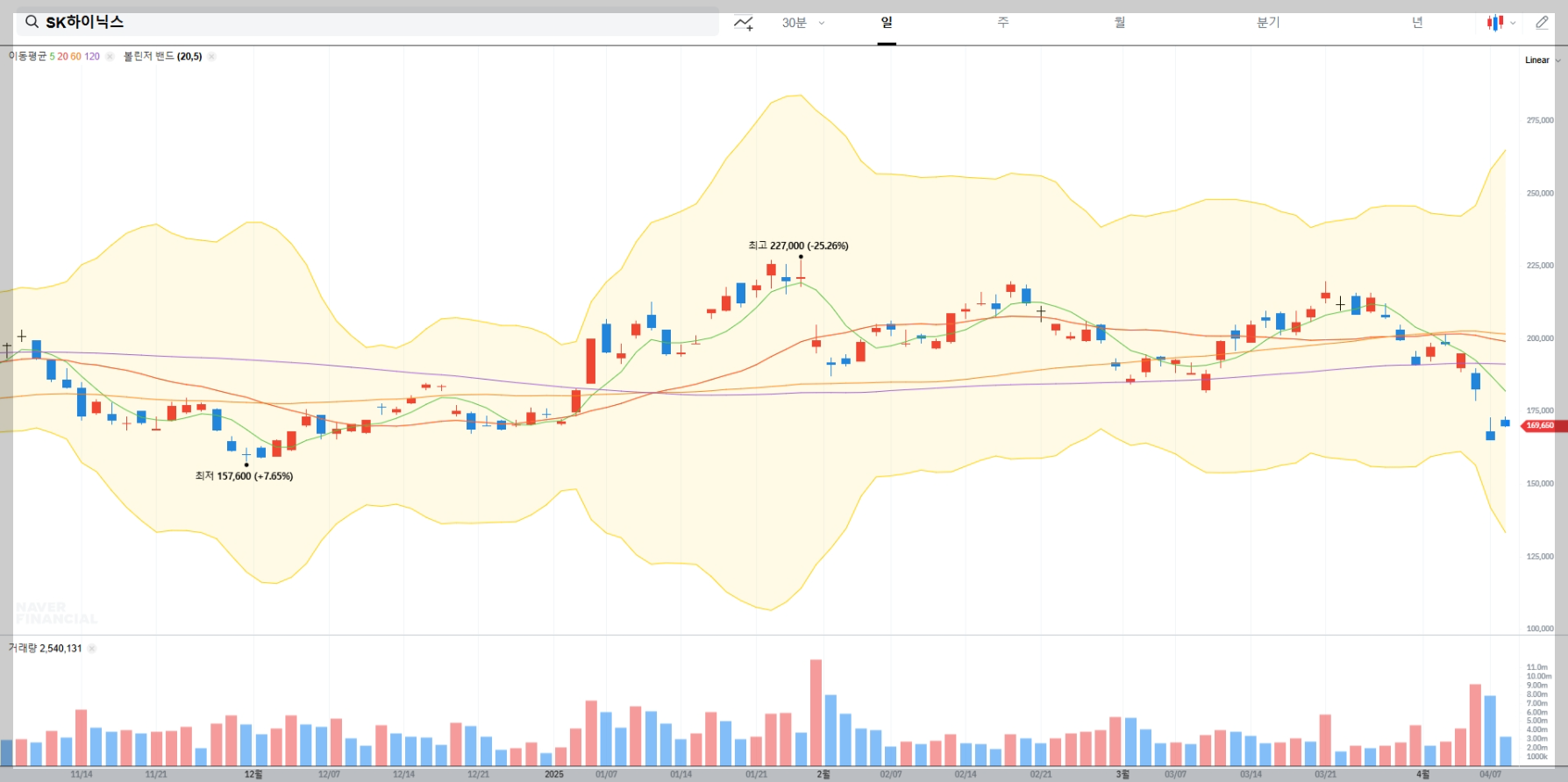Remove the 거래량 volume indicator with its x
Image resolution: width=1568 pixels, height=782 pixels.
(x=92, y=649)
